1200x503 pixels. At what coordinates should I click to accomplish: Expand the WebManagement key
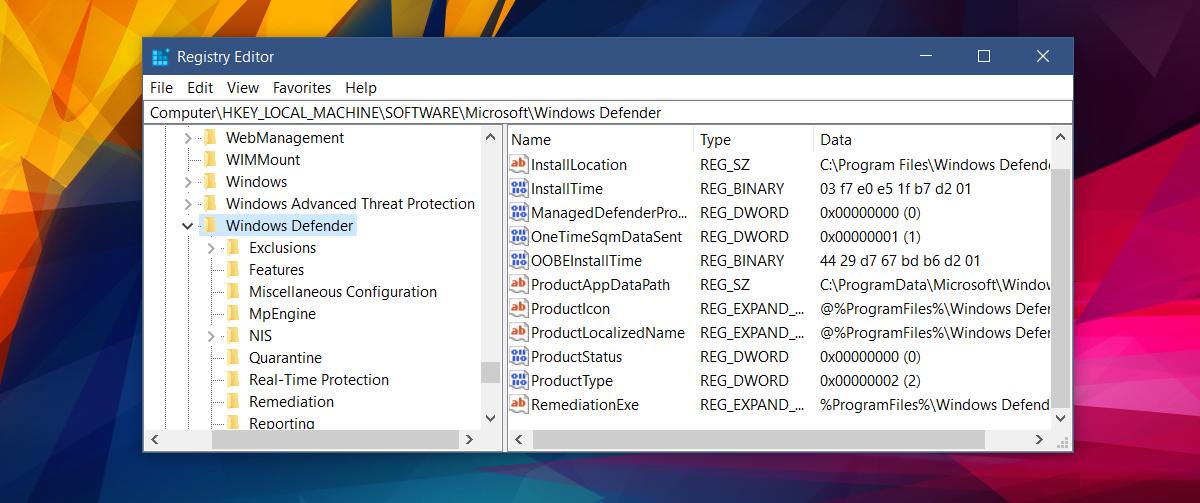click(x=187, y=138)
